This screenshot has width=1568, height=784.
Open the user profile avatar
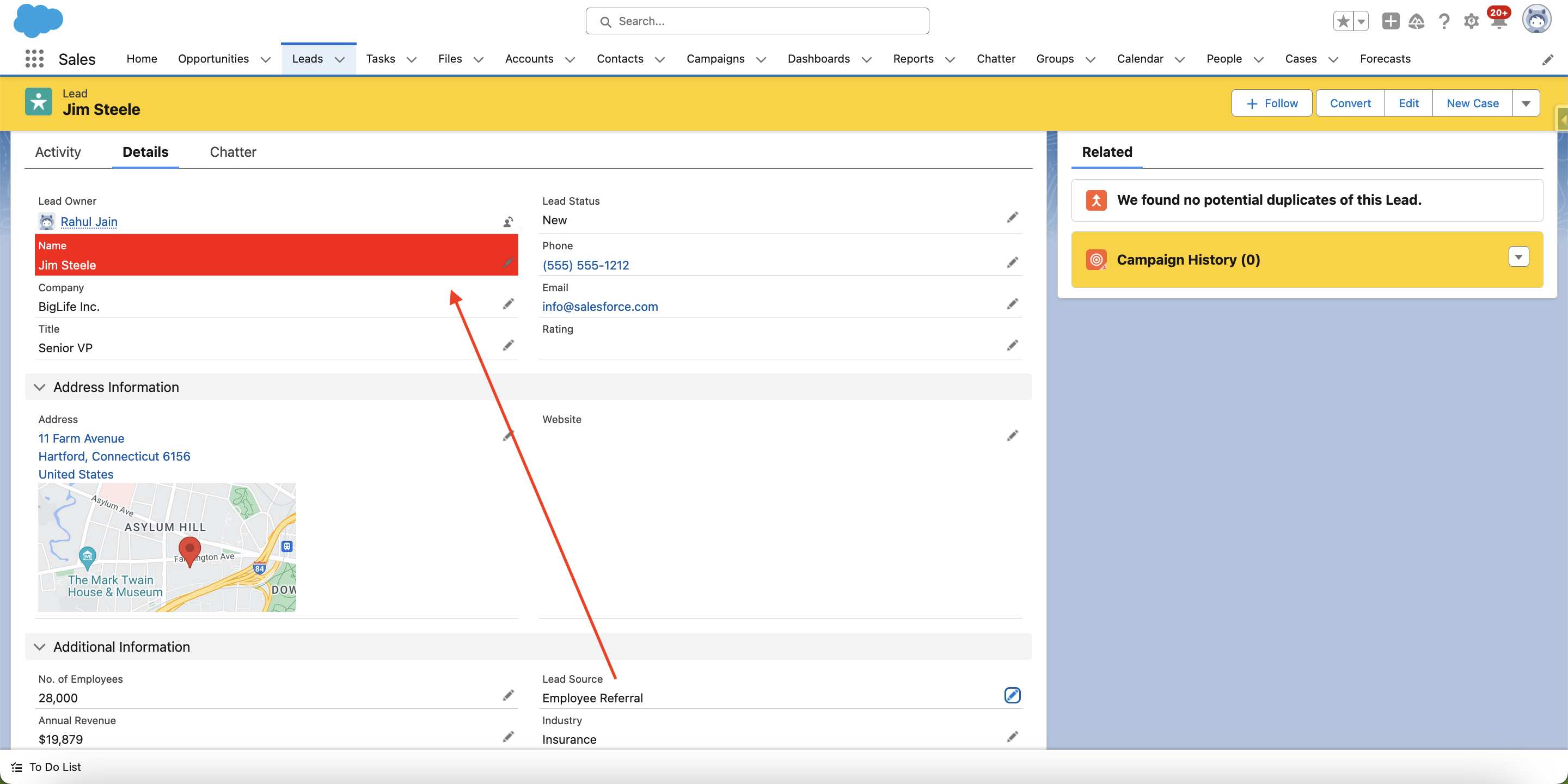[x=1536, y=20]
